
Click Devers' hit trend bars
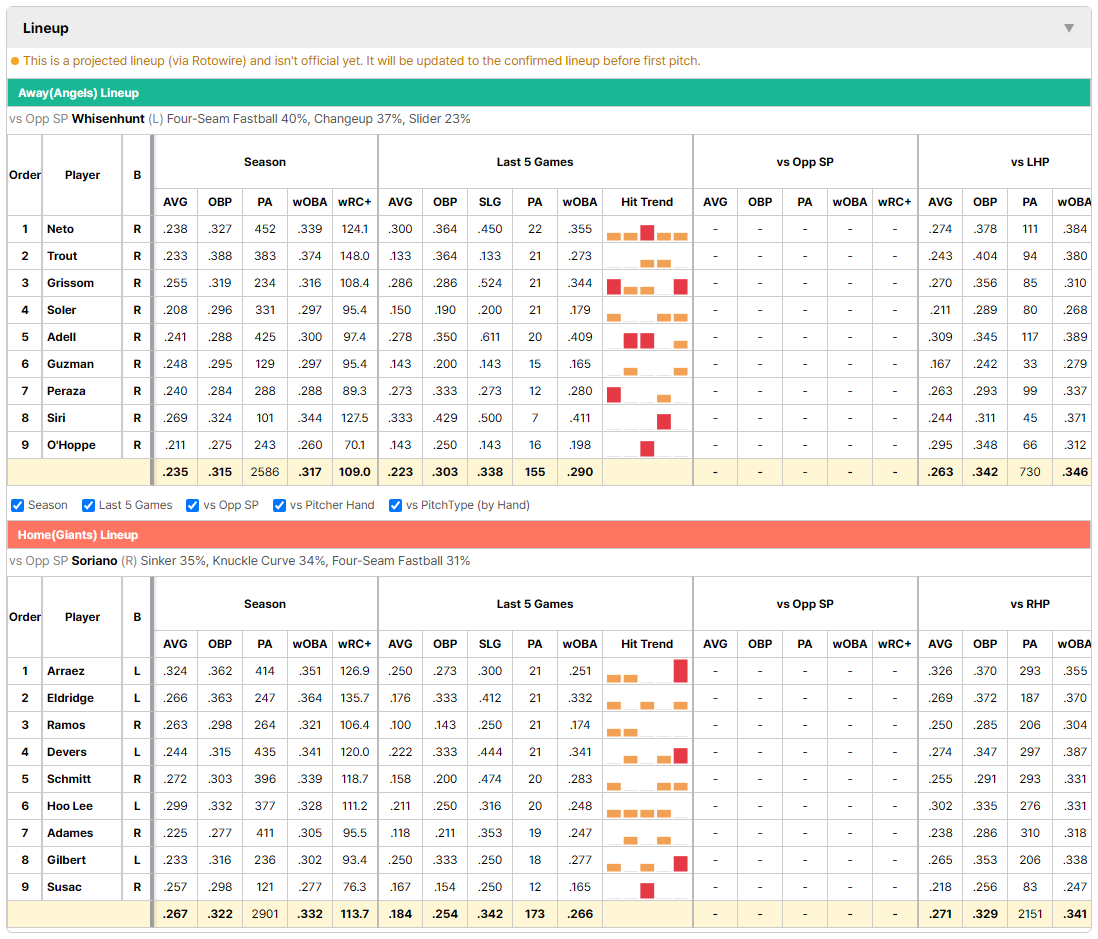647,753
